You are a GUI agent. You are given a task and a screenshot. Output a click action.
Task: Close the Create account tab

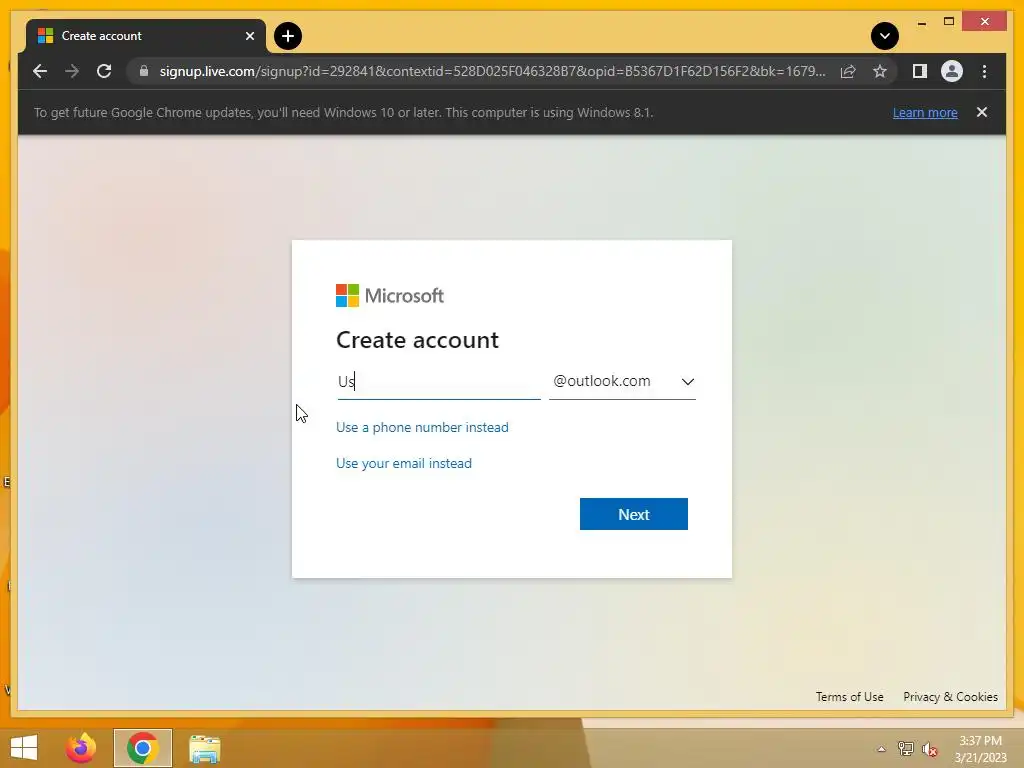249,36
